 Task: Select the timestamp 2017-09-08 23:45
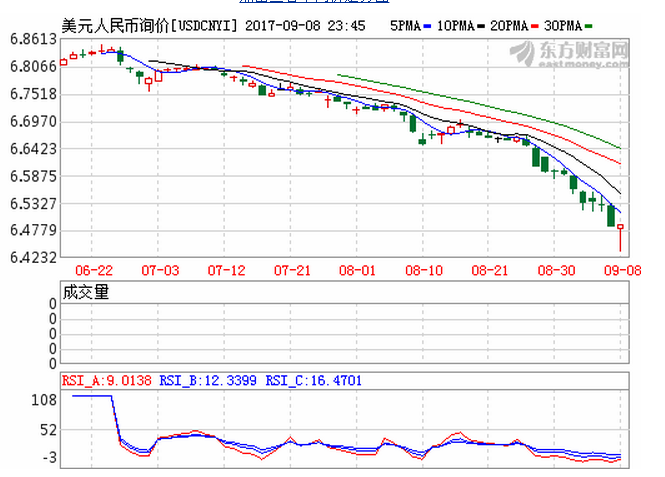(305, 26)
